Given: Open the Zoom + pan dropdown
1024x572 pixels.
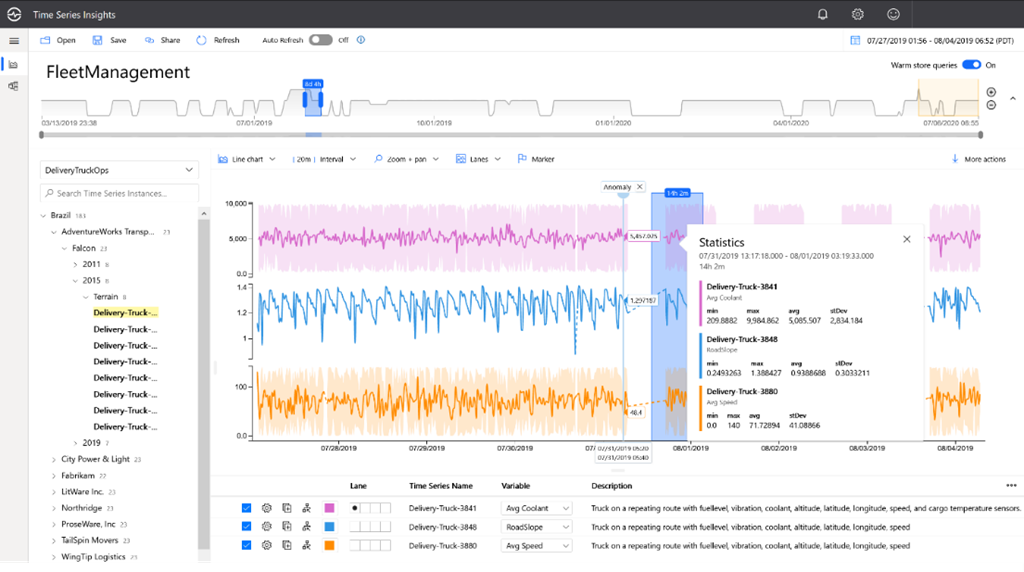Looking at the screenshot, I should coord(406,159).
